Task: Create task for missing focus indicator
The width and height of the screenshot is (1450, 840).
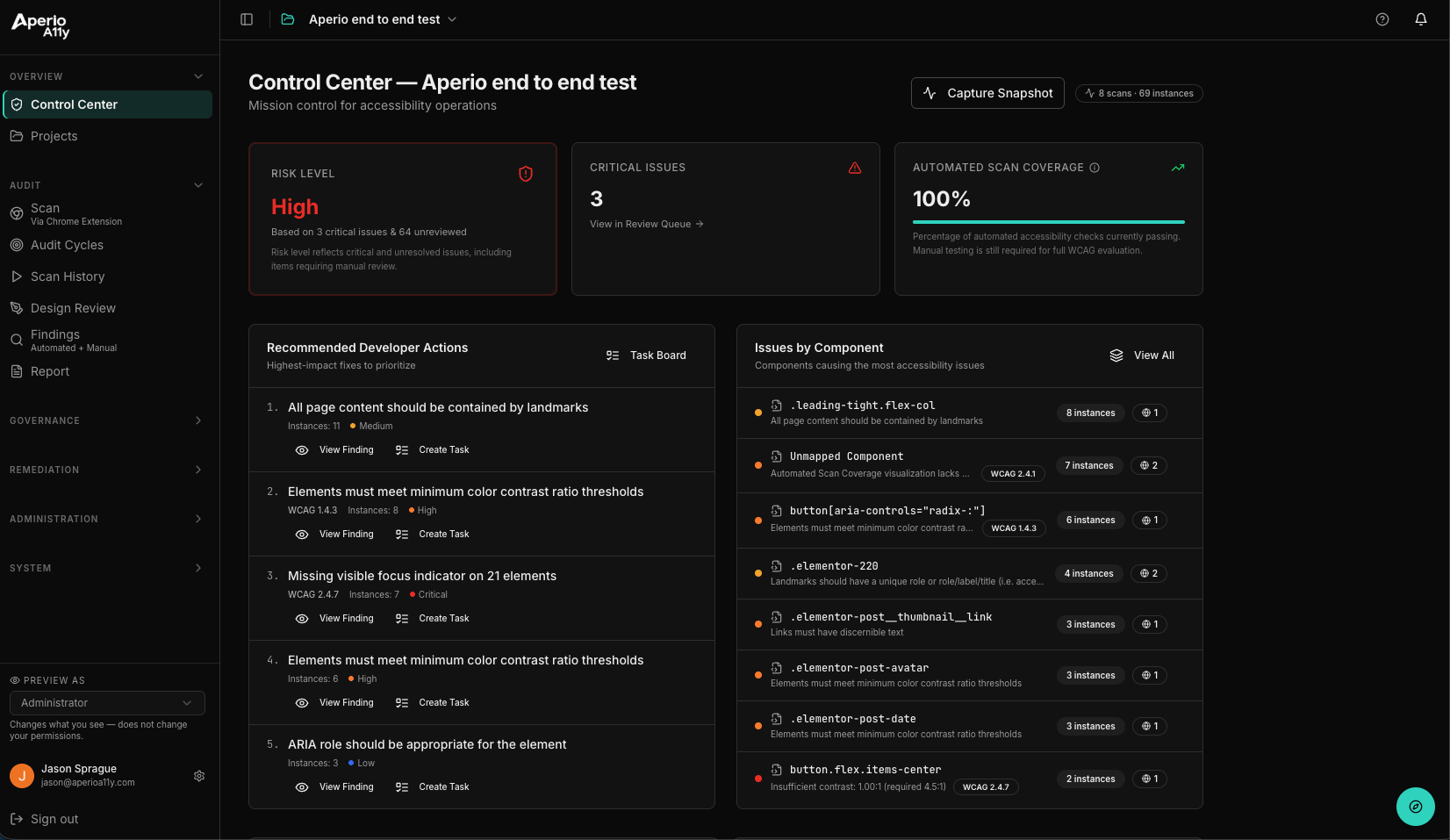Action: pos(433,618)
